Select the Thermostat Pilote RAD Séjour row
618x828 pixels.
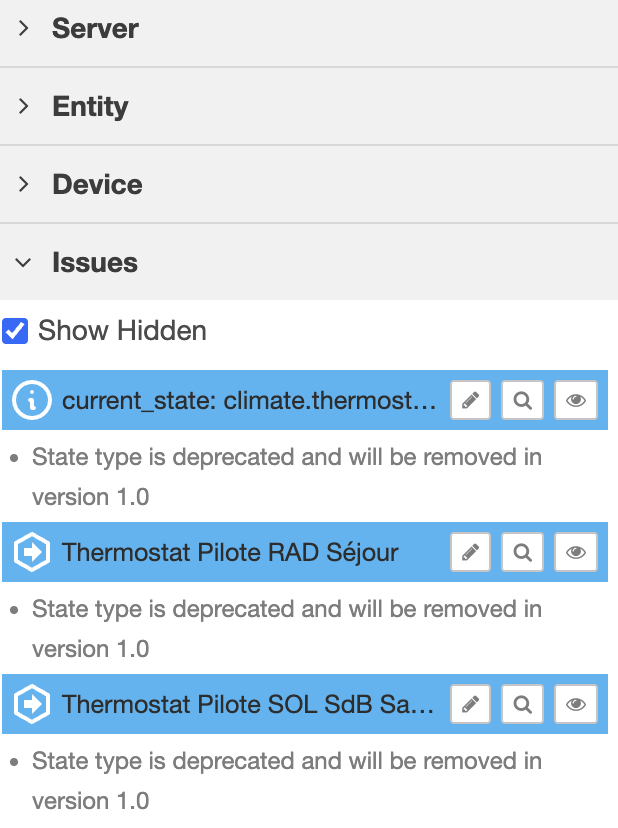pyautogui.click(x=230, y=552)
